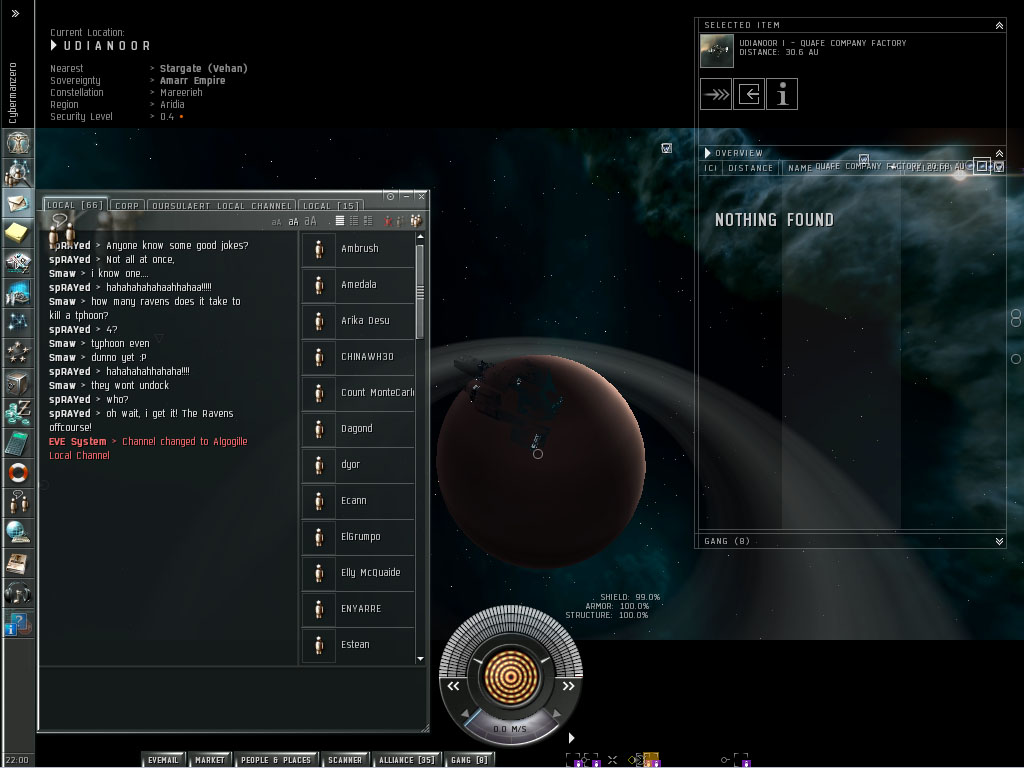Switch to the Corp chat tab
The height and width of the screenshot is (768, 1024).
127,206
